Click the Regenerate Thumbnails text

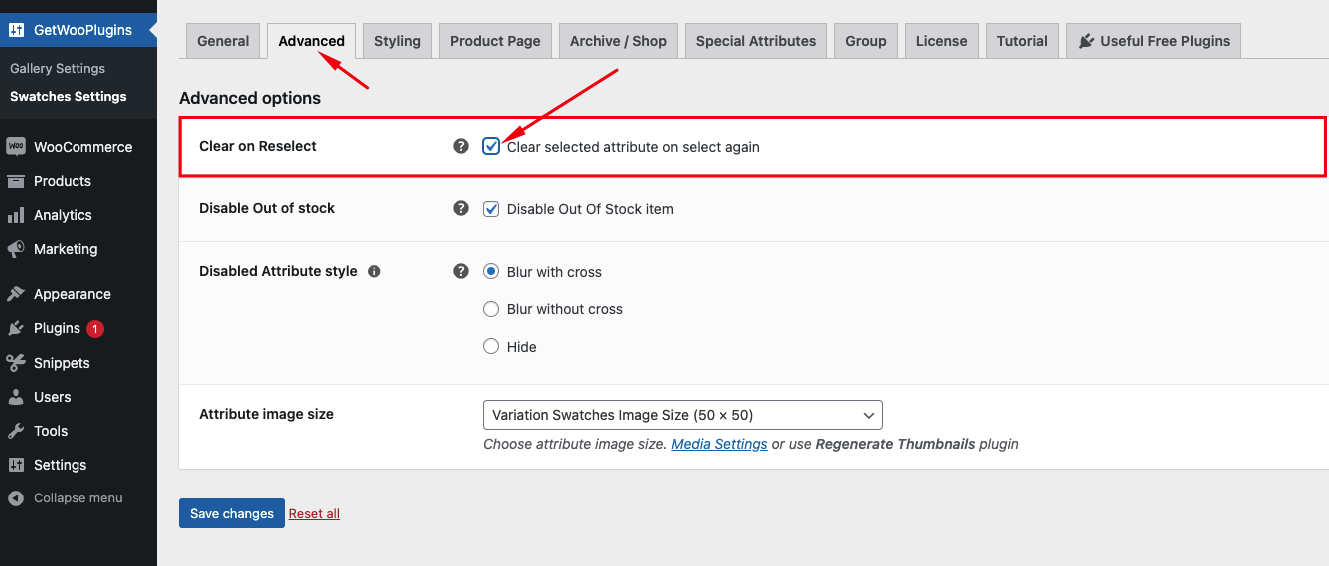pyautogui.click(x=895, y=444)
